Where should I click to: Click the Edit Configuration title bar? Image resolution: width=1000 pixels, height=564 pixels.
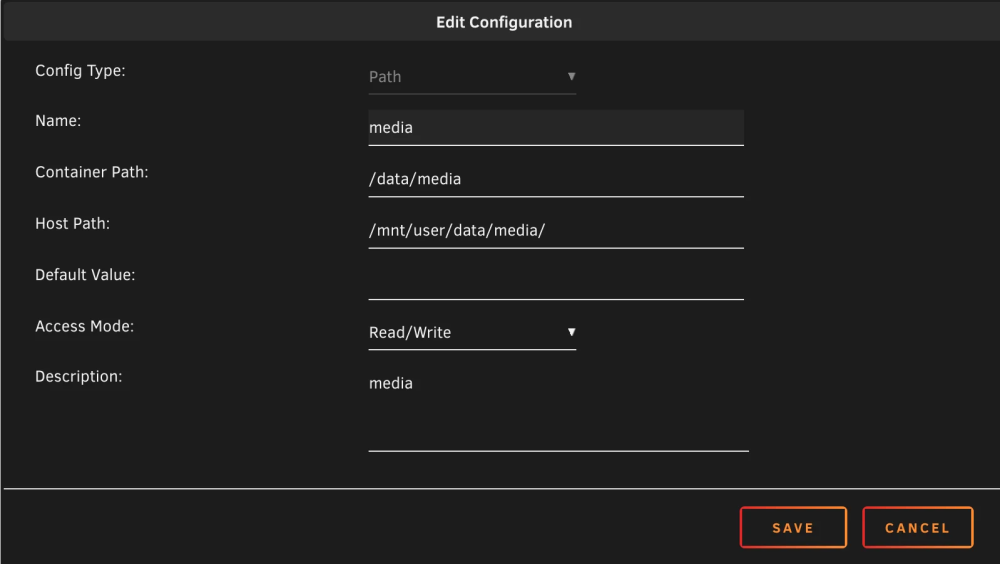tap(503, 22)
